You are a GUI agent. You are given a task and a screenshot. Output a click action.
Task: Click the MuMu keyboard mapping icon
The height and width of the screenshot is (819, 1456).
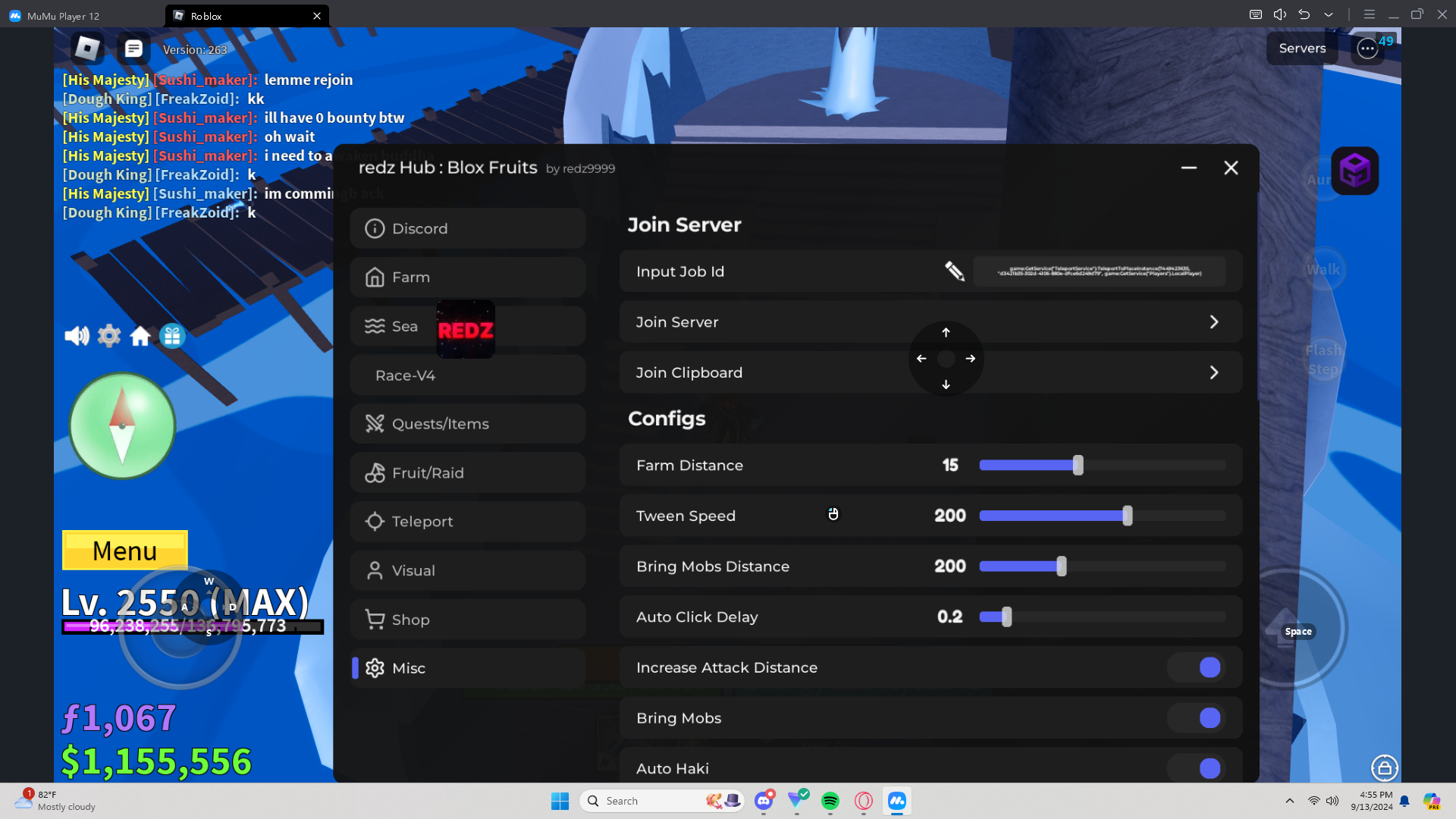[1256, 14]
